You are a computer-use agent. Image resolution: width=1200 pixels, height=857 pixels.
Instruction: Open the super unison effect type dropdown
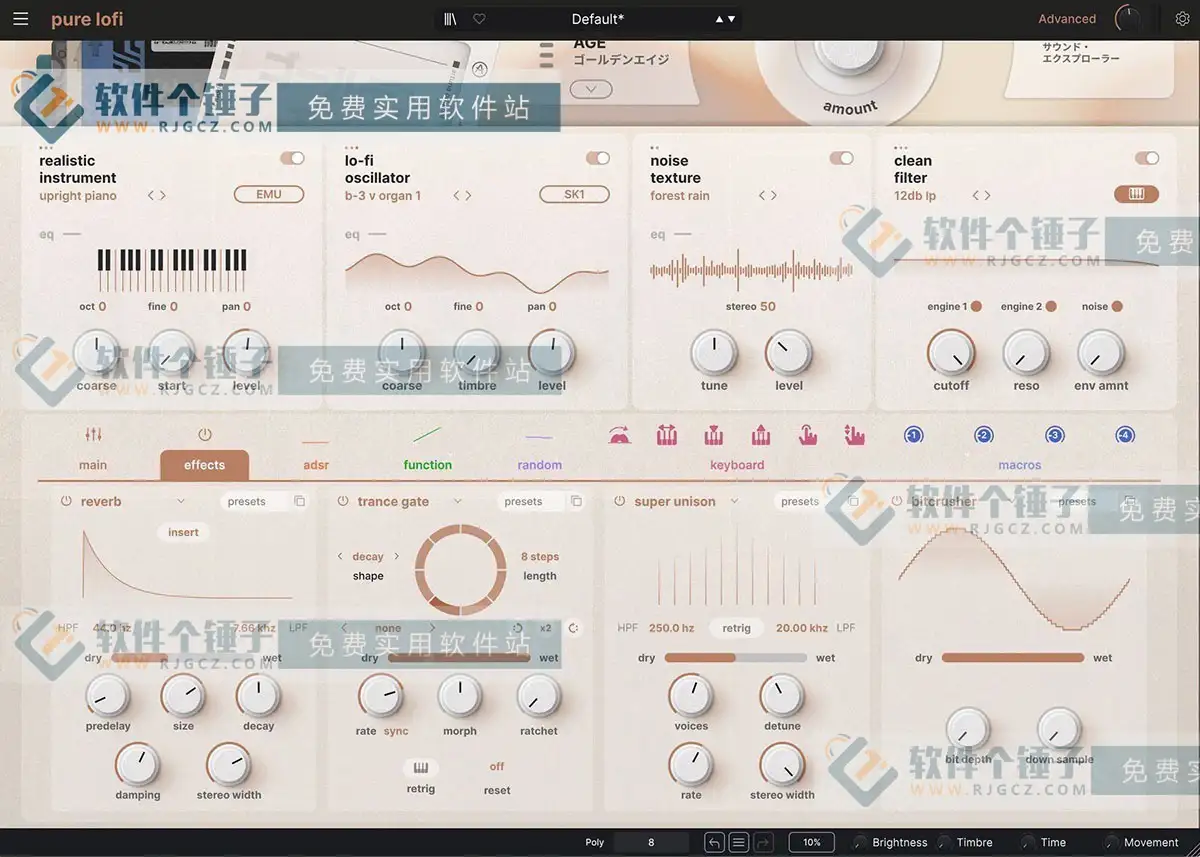[734, 501]
